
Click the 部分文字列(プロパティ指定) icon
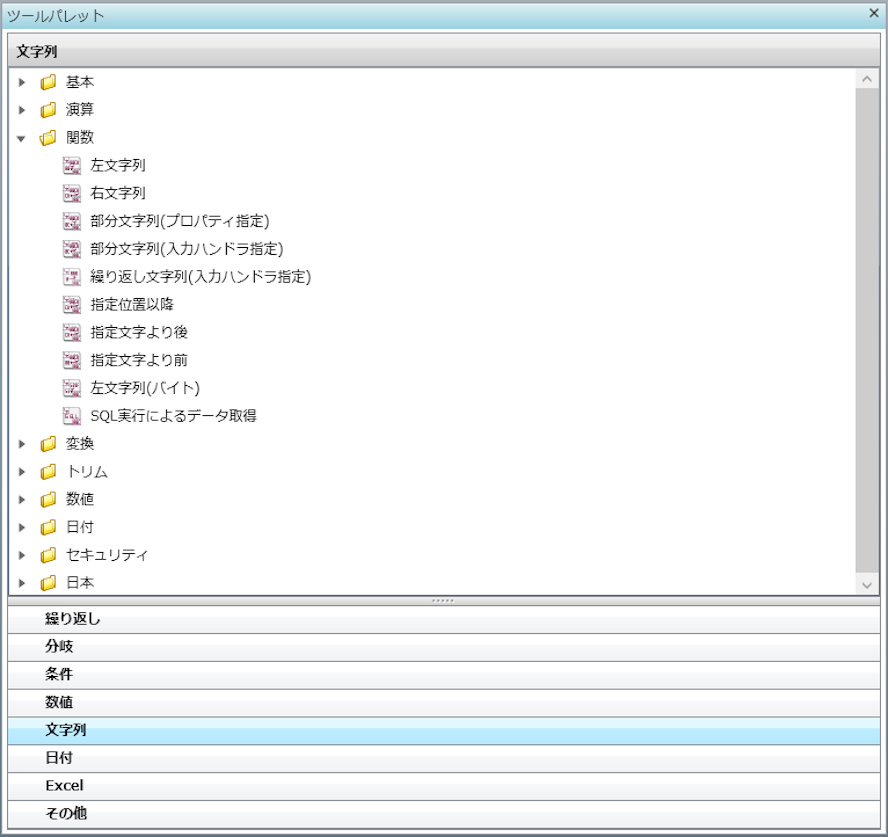[71, 221]
